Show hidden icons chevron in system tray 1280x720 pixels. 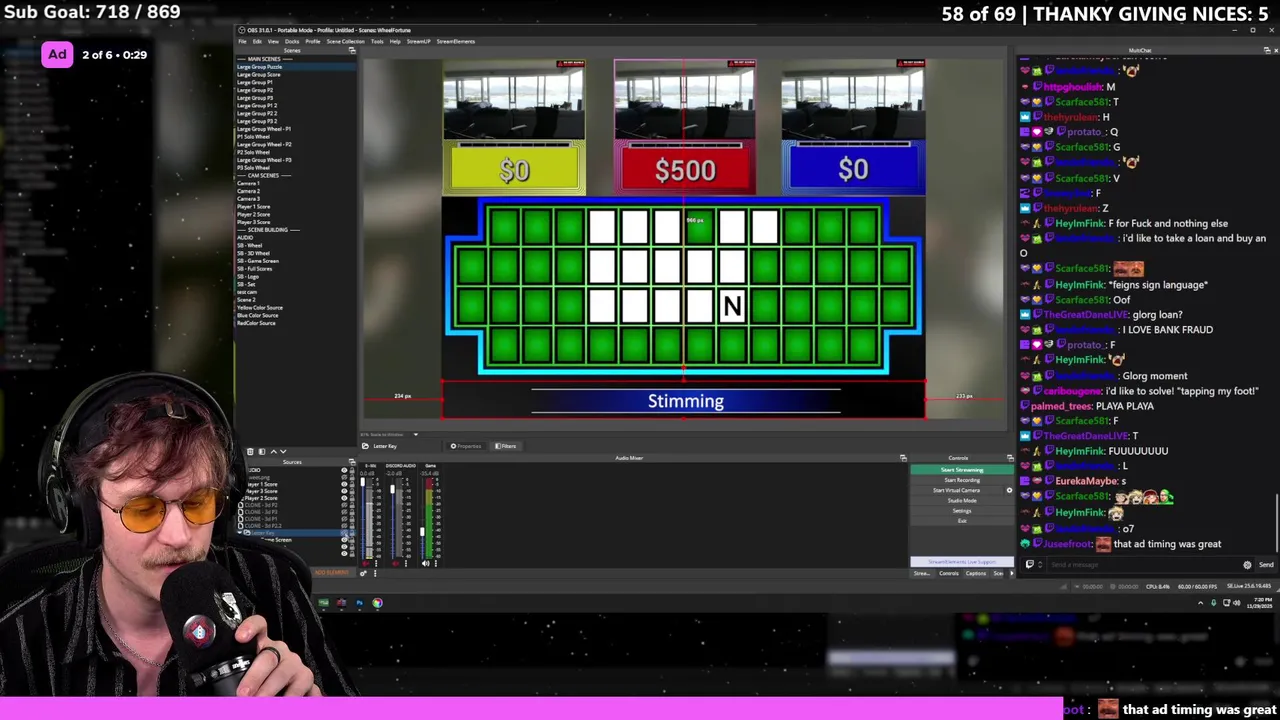pyautogui.click(x=1200, y=603)
